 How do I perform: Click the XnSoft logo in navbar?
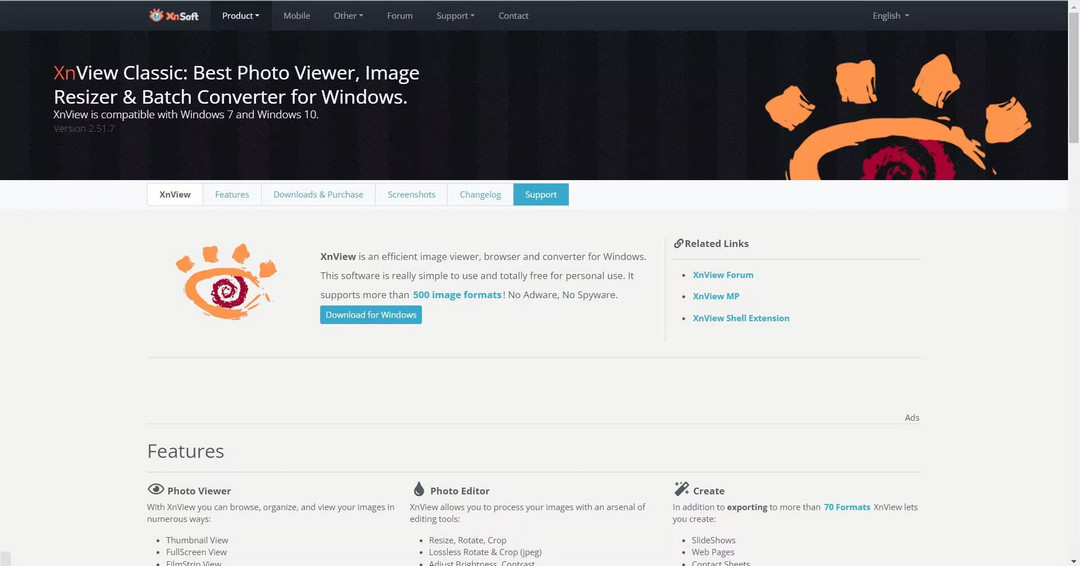174,15
